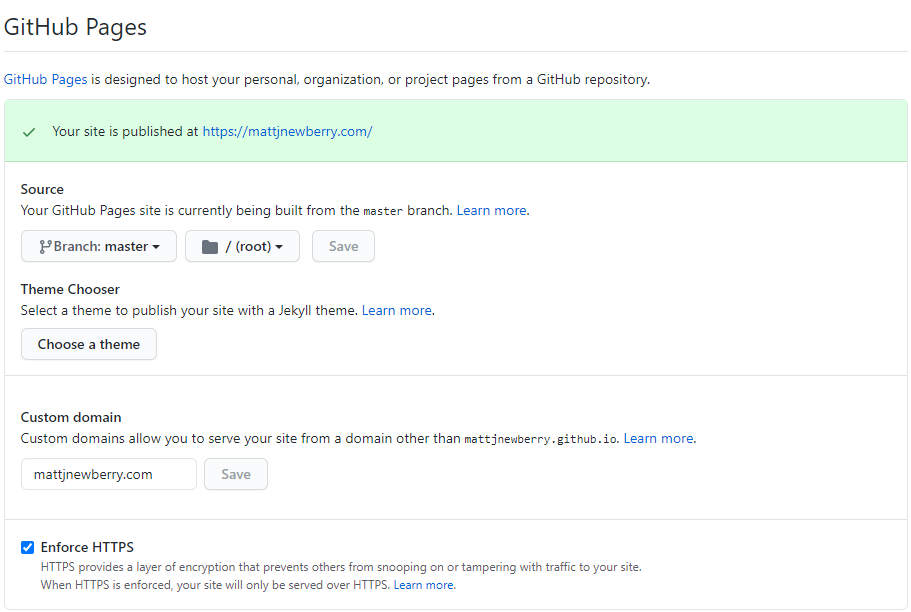Open published site link https://mattjnewberry.com/
This screenshot has height=612, width=911.
[287, 131]
